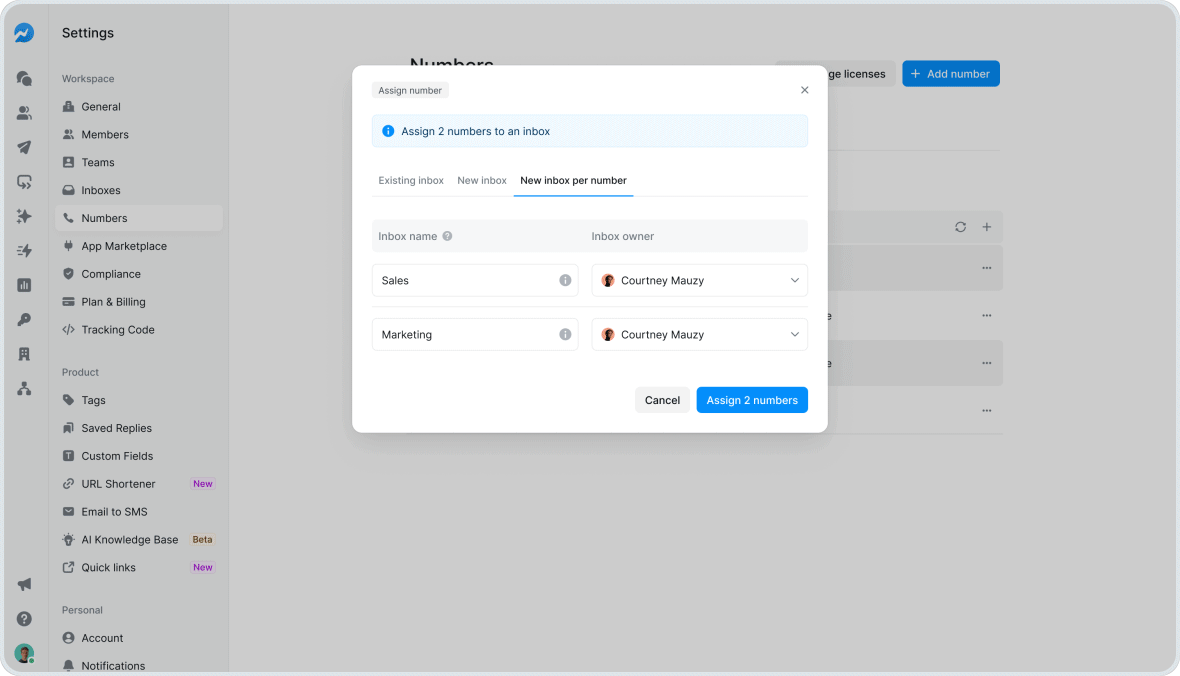
Task: Click the AI sparkles icon in the sidebar
Action: [x=23, y=216]
